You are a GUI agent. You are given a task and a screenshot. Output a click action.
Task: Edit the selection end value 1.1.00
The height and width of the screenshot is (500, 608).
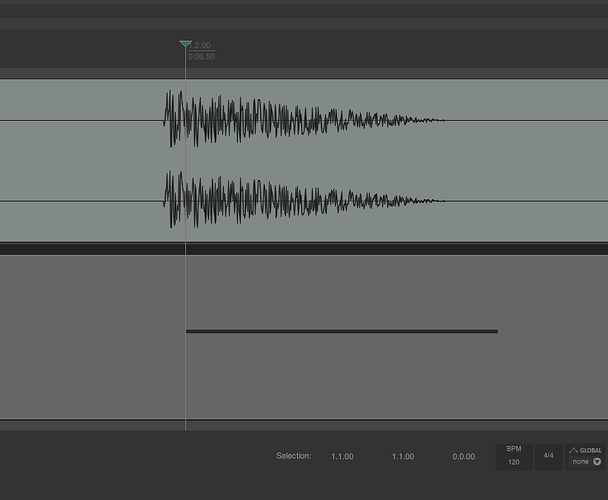point(403,457)
